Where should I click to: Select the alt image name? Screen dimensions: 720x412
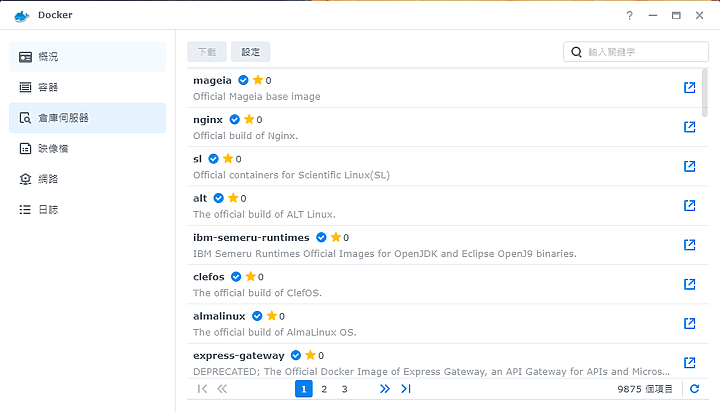(x=200, y=198)
